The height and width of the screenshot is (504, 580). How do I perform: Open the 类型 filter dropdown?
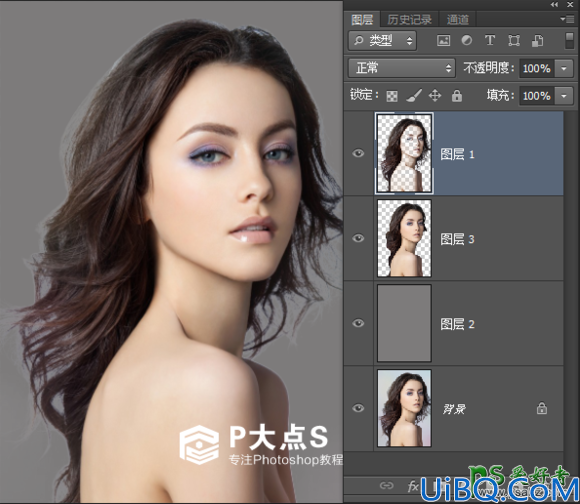click(382, 40)
